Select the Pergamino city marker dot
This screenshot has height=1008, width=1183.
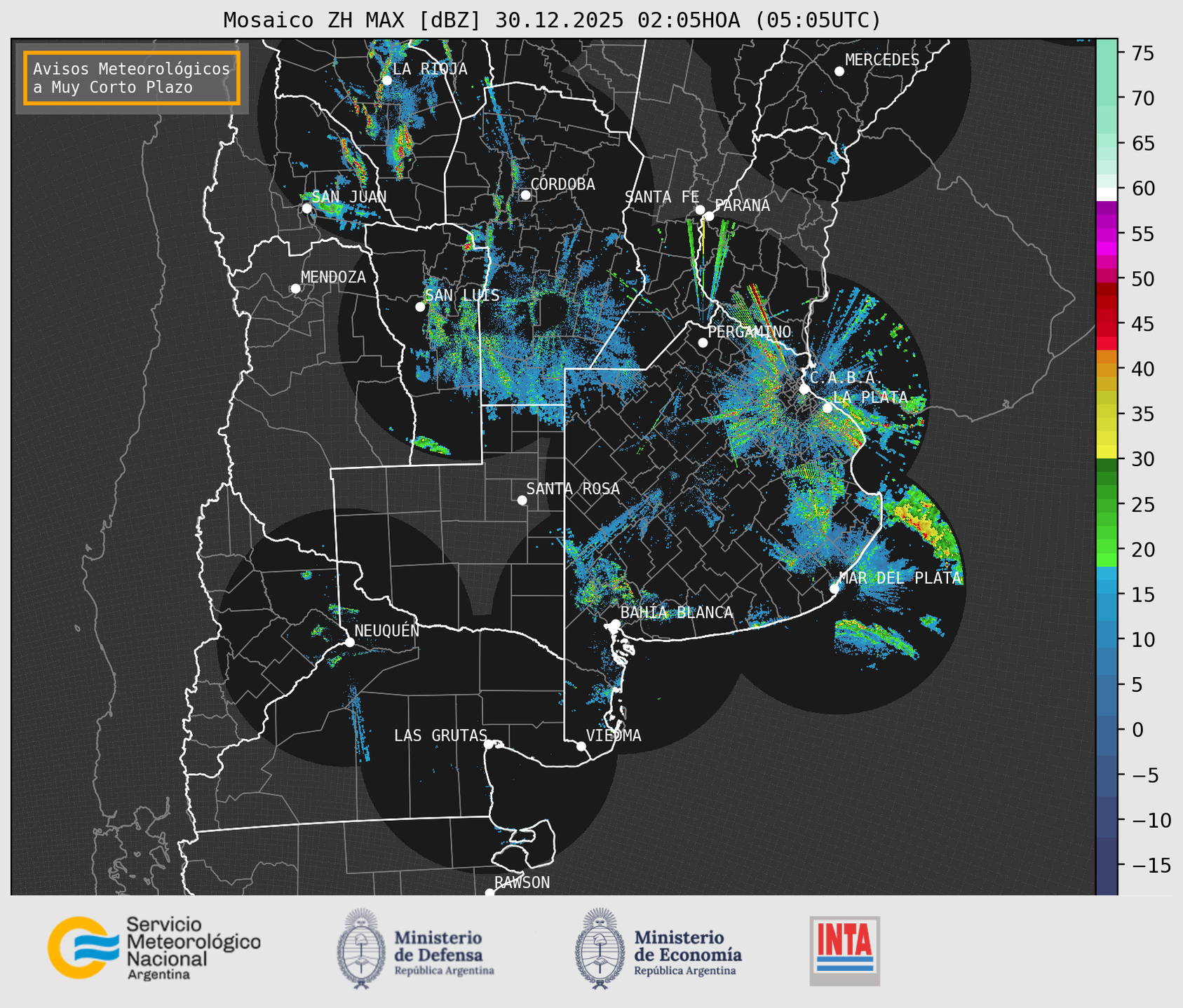pyautogui.click(x=703, y=343)
